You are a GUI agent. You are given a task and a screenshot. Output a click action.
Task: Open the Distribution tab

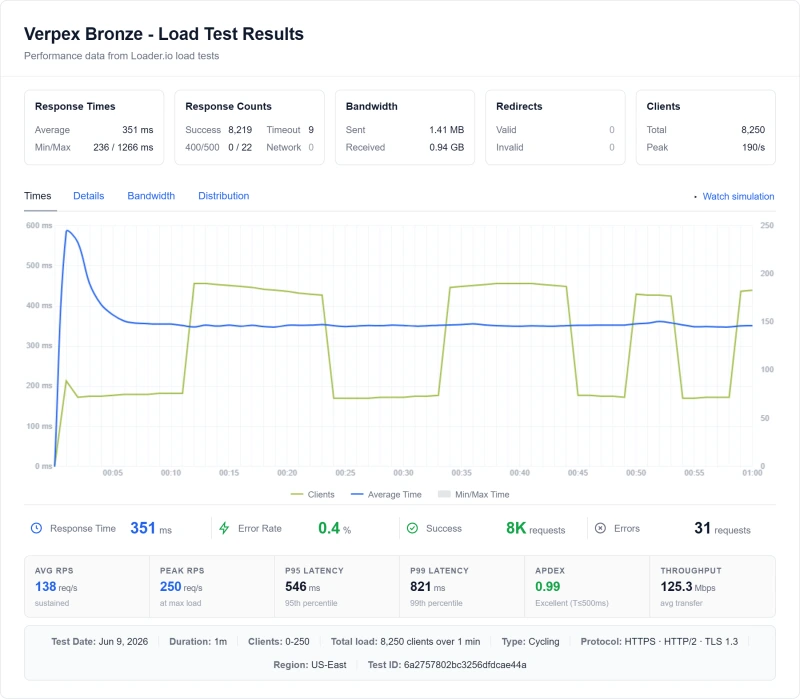point(223,196)
